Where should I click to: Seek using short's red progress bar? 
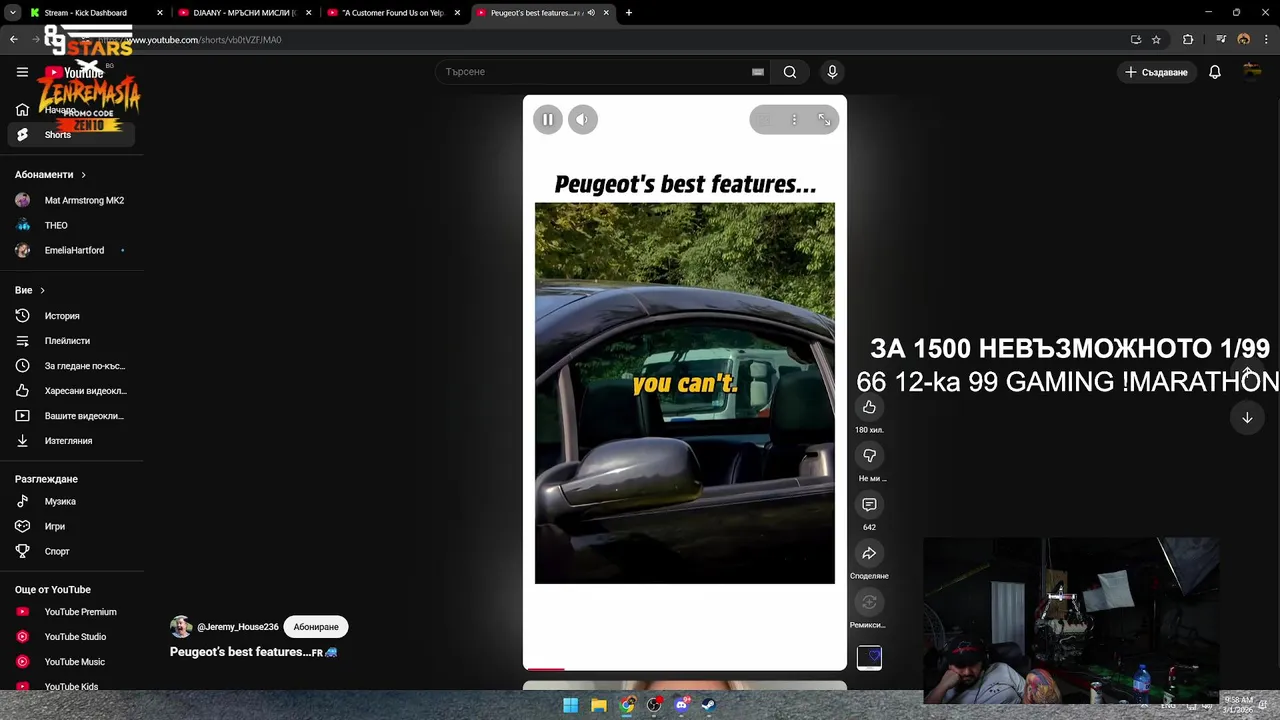(685, 669)
